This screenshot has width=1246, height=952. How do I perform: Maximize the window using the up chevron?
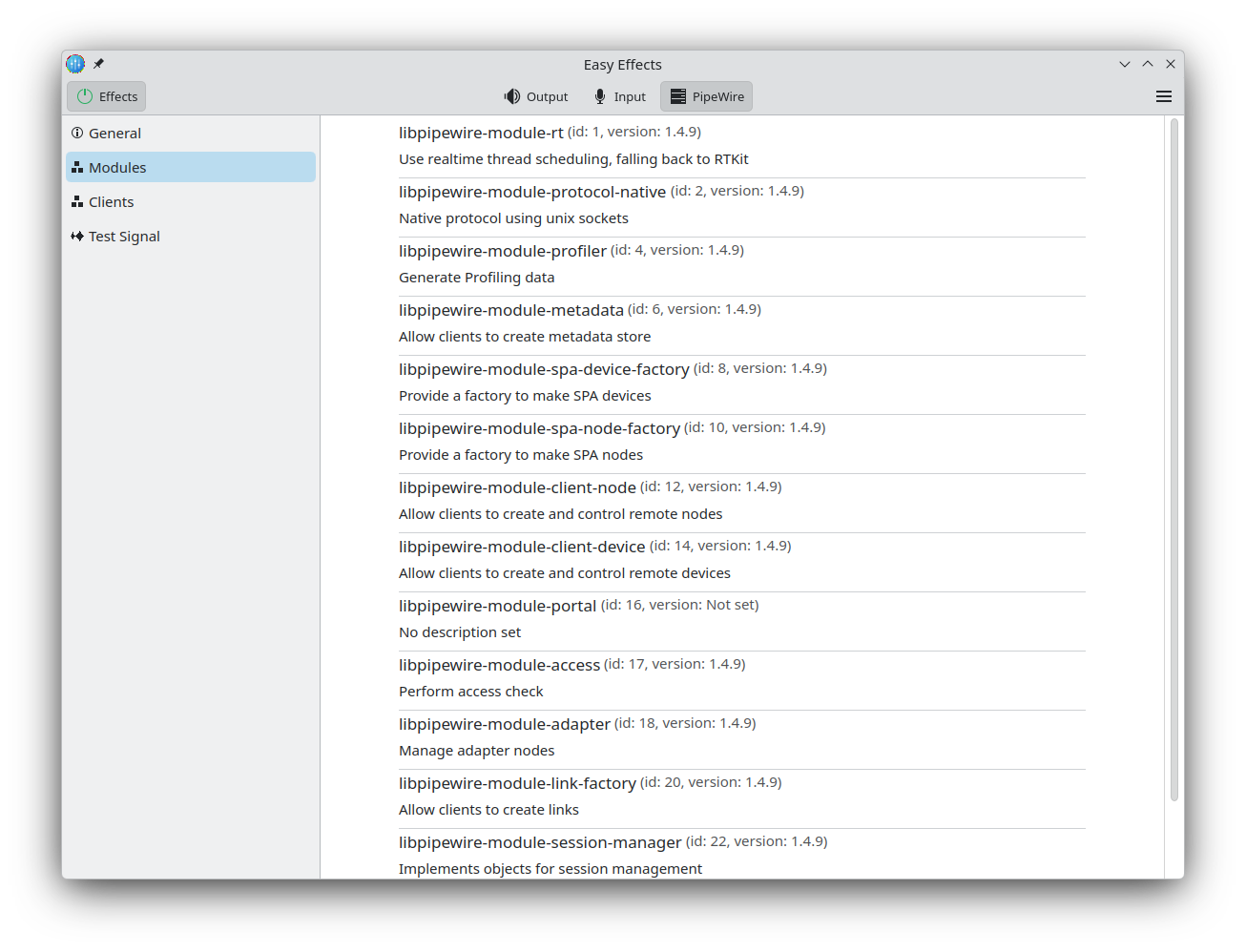1148,64
